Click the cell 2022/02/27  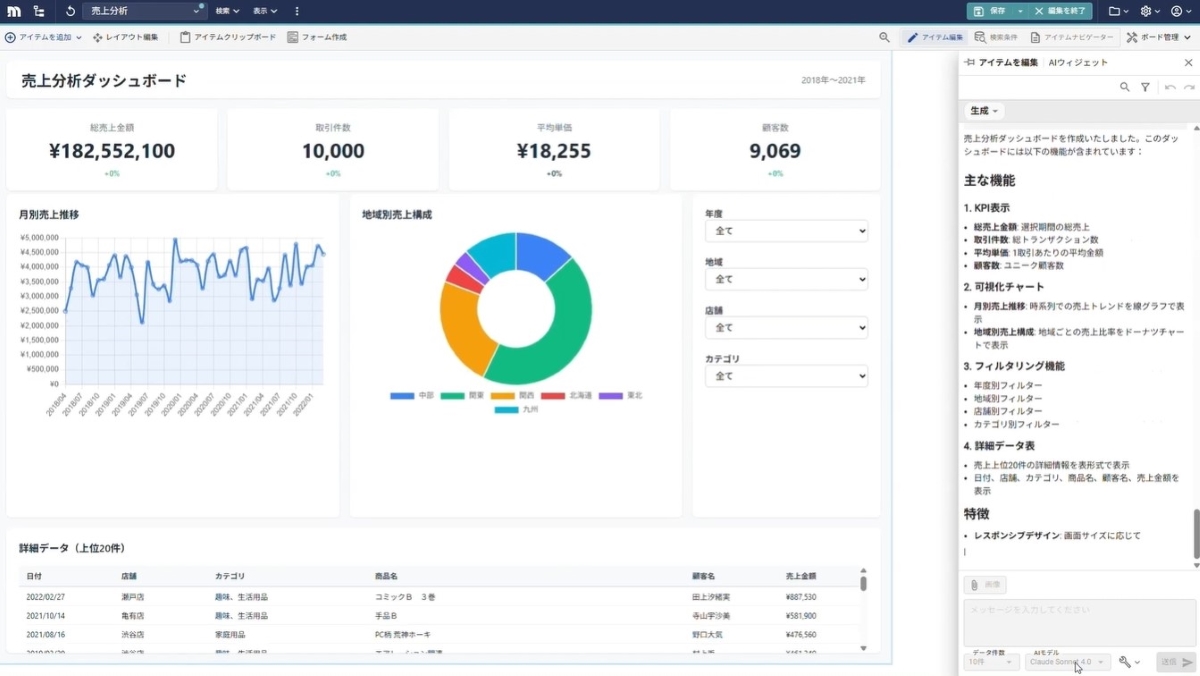[x=45, y=597]
